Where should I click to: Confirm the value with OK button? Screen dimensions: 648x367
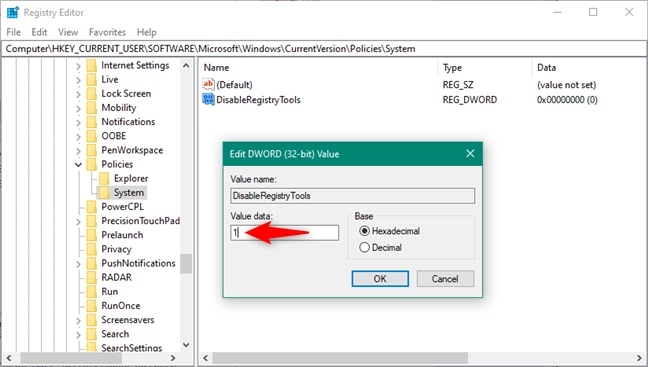click(x=380, y=279)
